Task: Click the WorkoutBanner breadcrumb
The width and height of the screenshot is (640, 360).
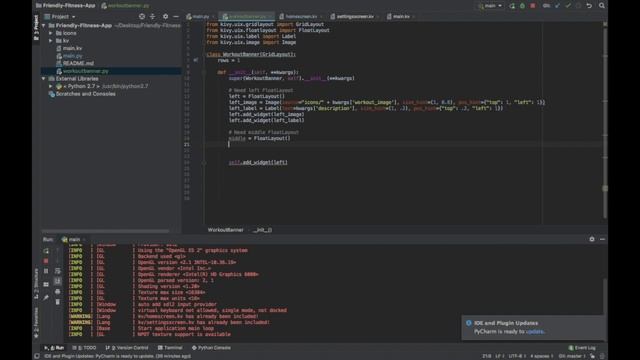Action: click(x=225, y=230)
